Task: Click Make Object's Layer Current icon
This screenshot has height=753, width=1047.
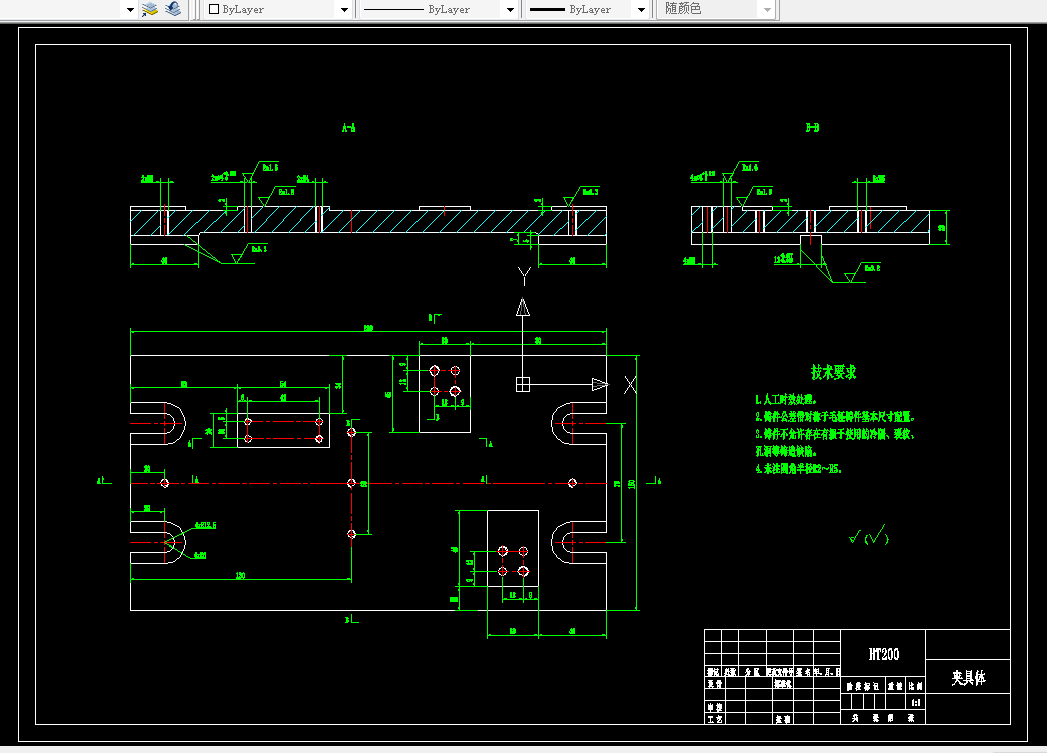Action: click(150, 9)
